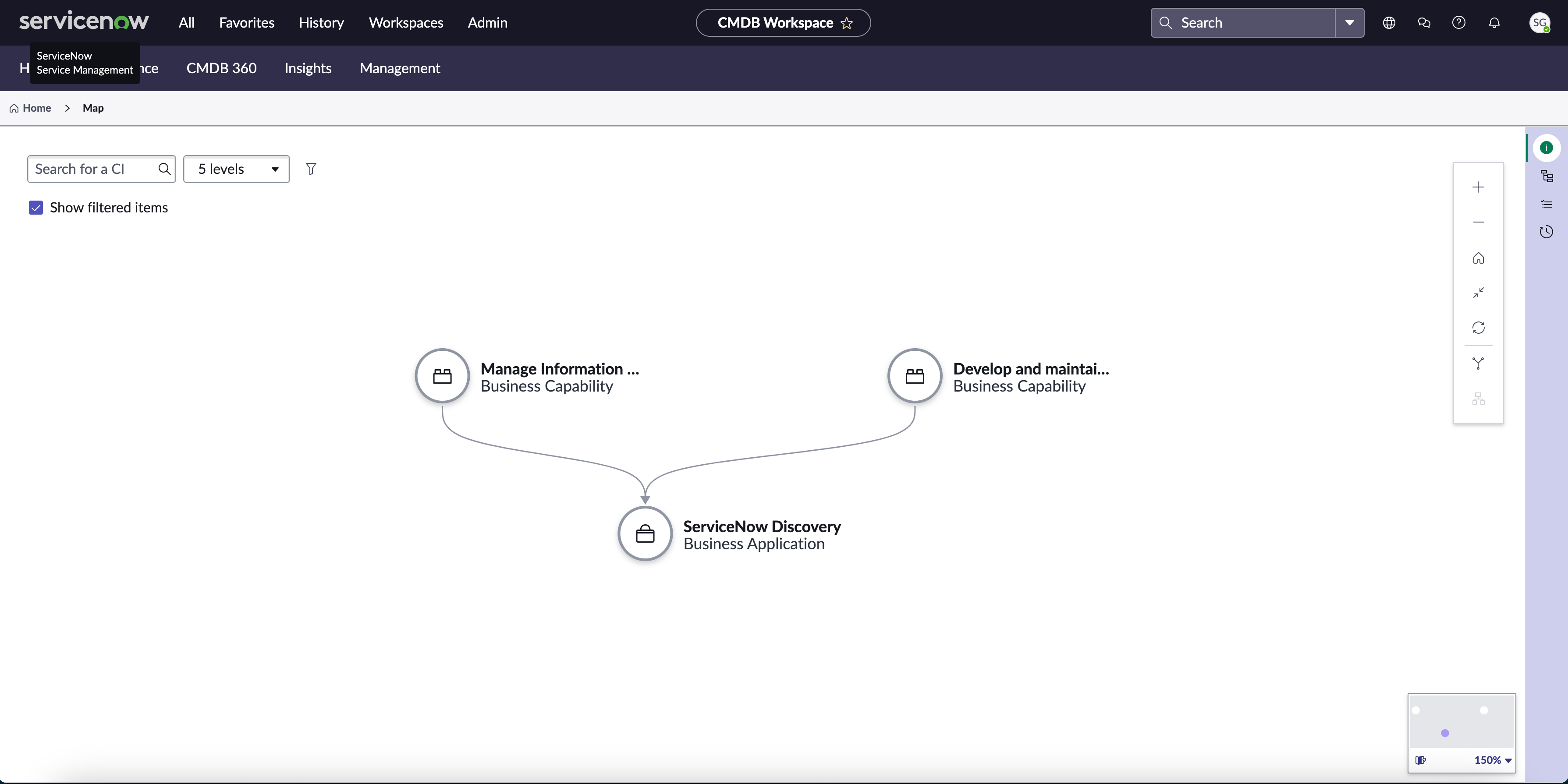Click the Develop and maintai... label text
Screen dimensions: 1568x784
point(1031,369)
